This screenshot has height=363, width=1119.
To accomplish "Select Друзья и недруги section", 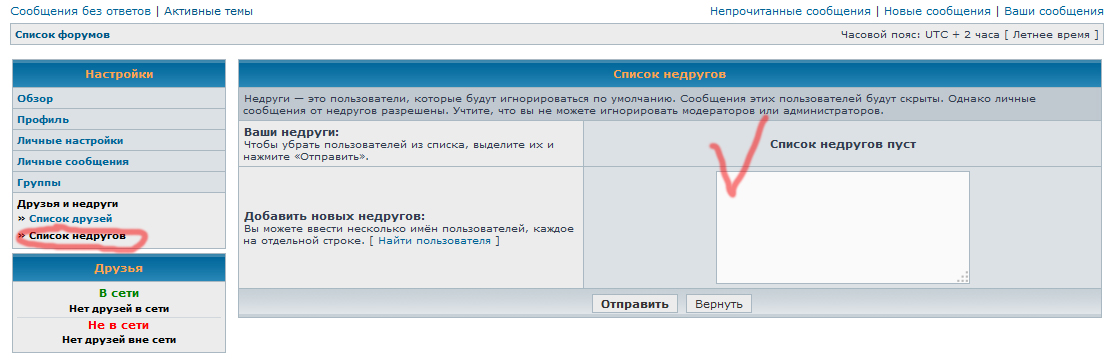I will (68, 204).
